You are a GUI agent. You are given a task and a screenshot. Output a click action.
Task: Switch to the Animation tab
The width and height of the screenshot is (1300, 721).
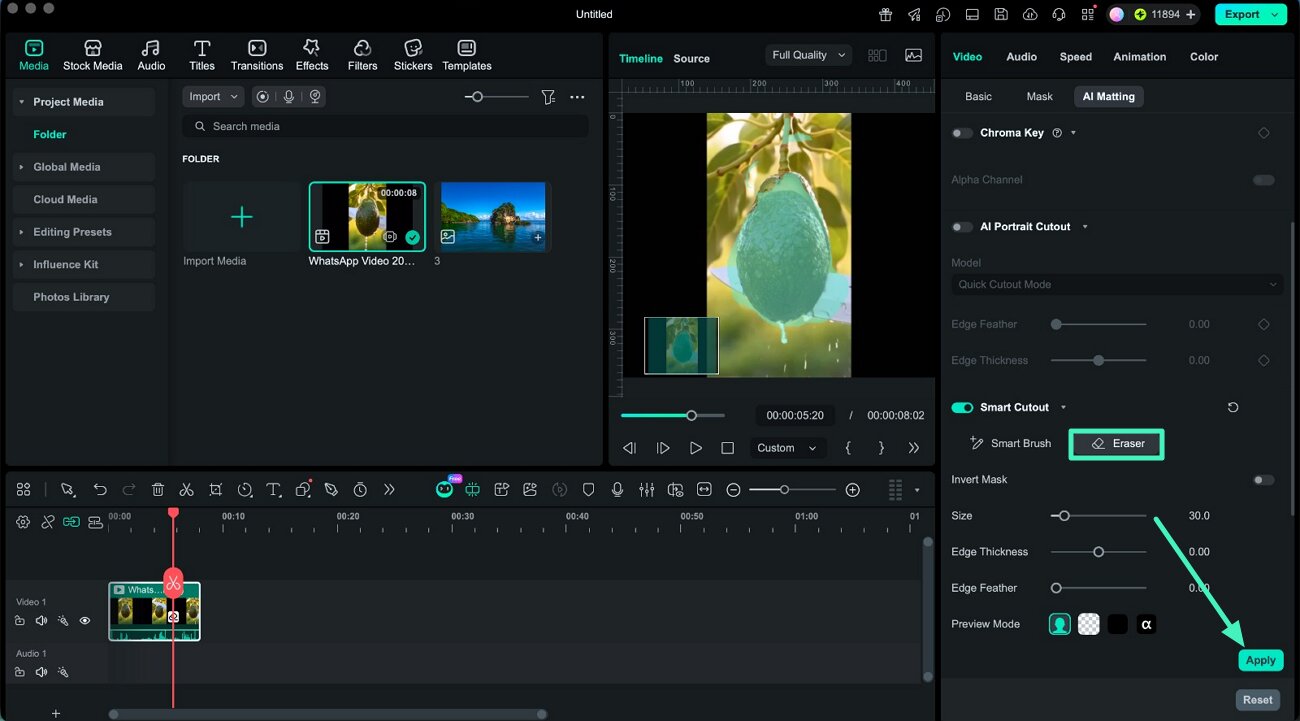(1140, 57)
